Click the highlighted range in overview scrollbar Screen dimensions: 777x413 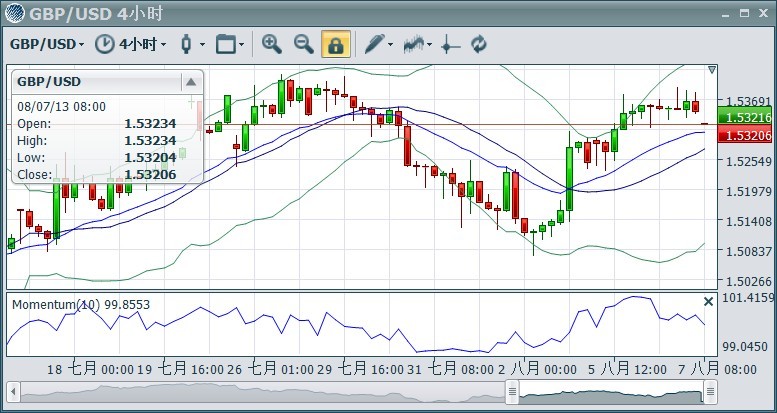[x=611, y=393]
